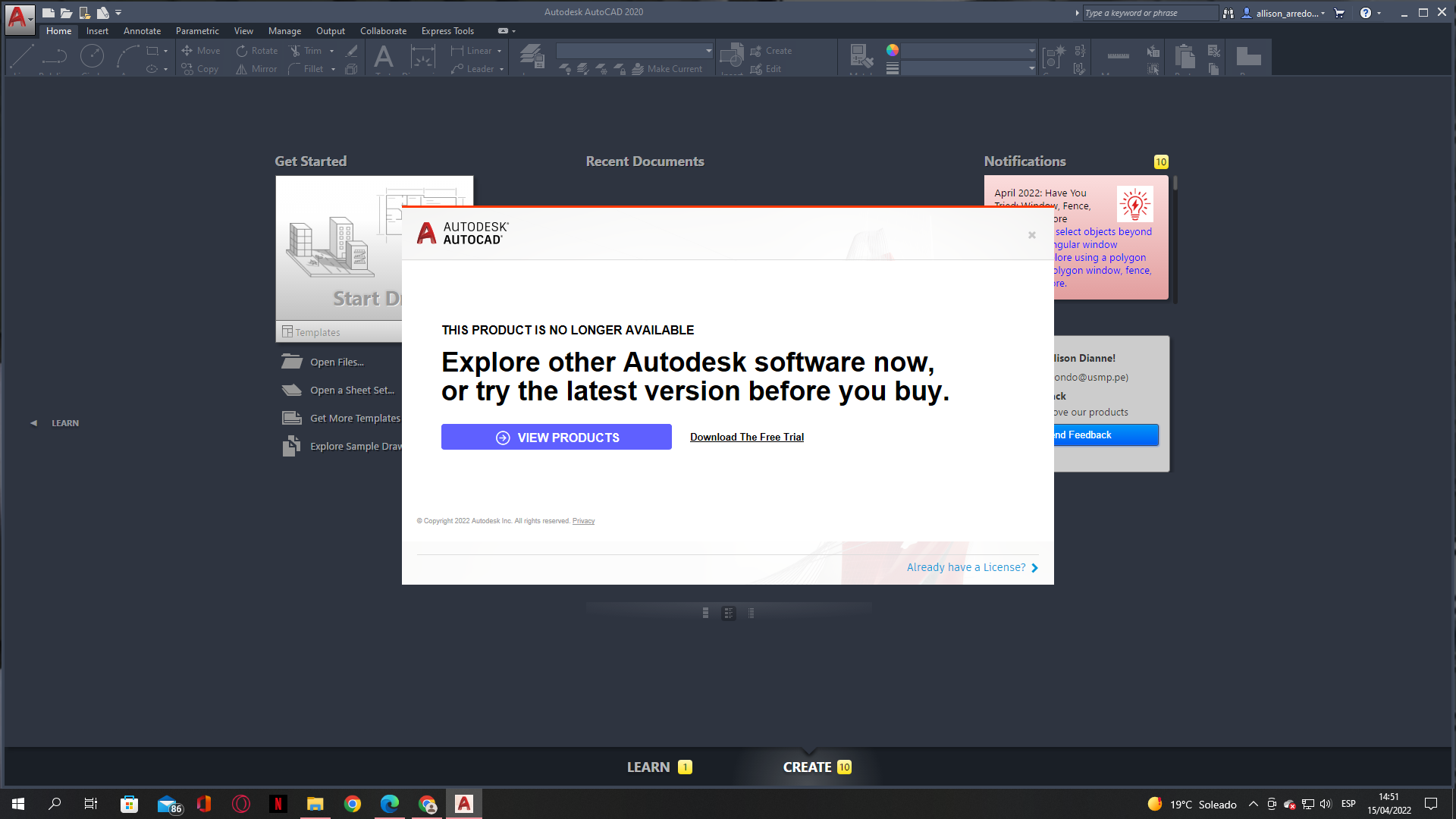
Task: Click the Move tool icon
Action: click(187, 51)
